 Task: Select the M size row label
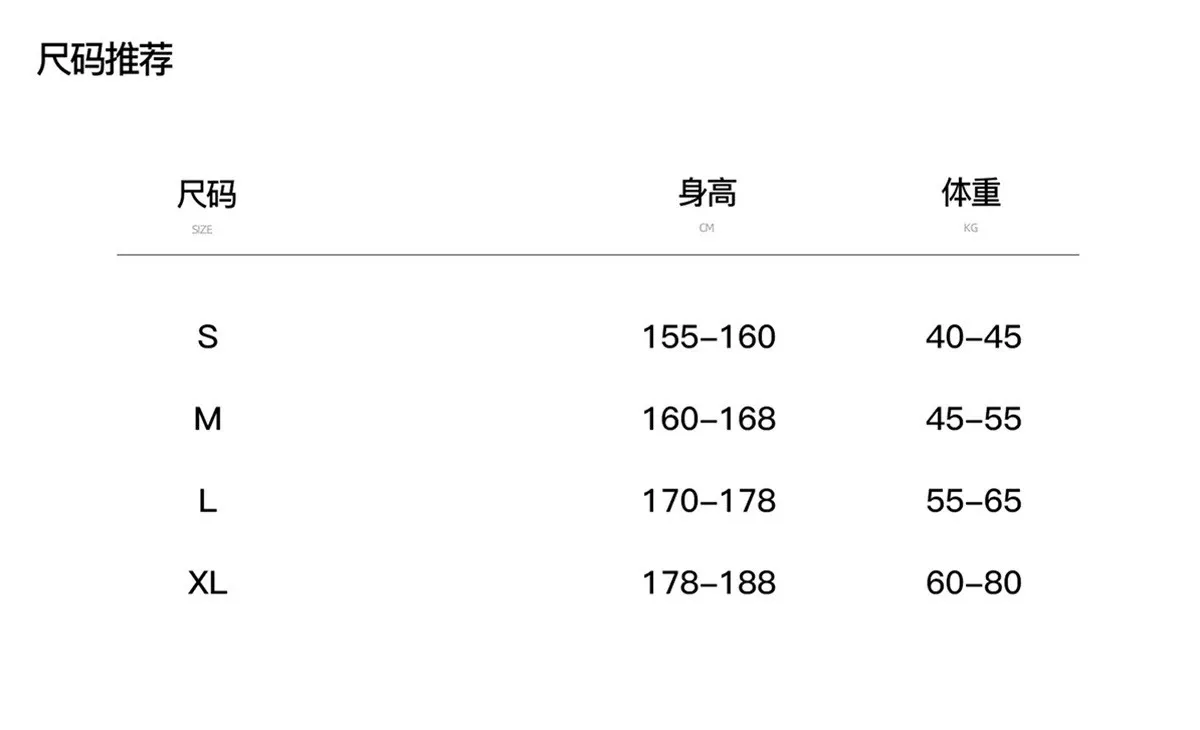(x=207, y=419)
